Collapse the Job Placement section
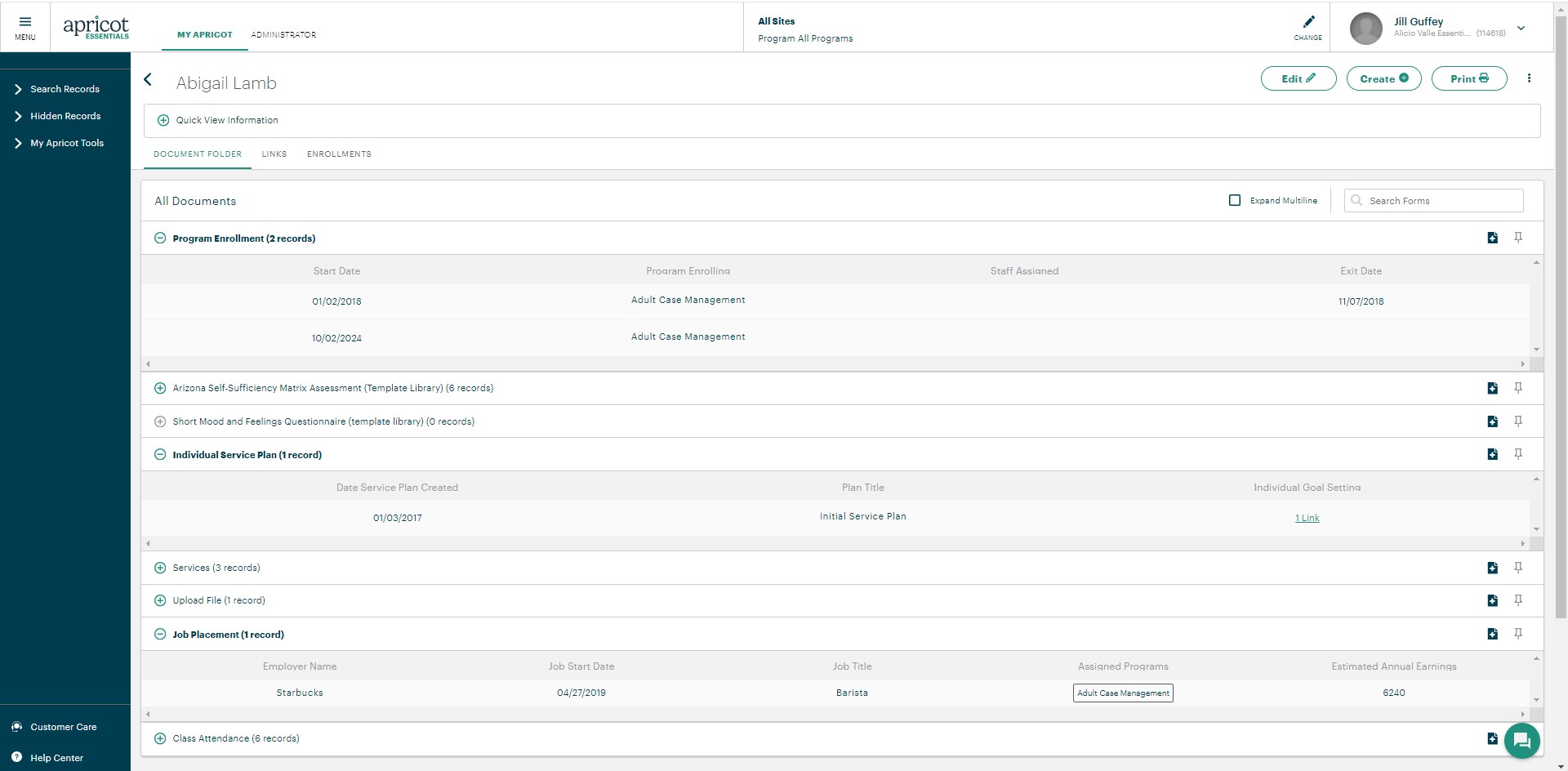The width and height of the screenshot is (1568, 771). coord(160,635)
